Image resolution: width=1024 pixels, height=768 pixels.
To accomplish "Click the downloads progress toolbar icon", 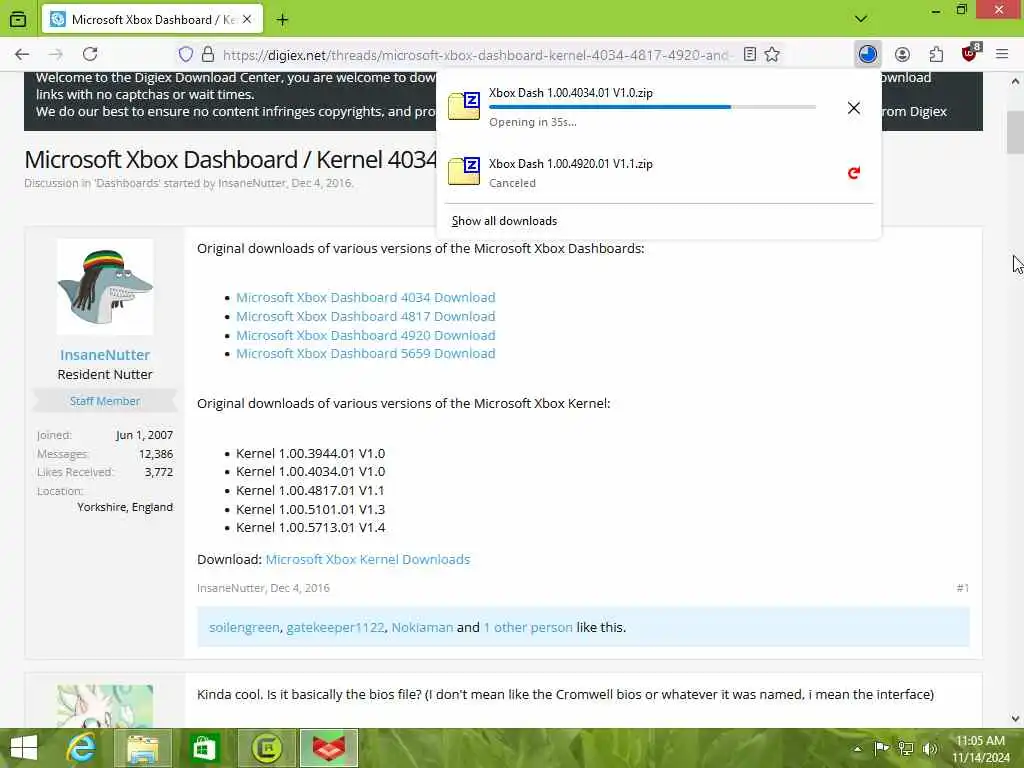I will point(867,54).
